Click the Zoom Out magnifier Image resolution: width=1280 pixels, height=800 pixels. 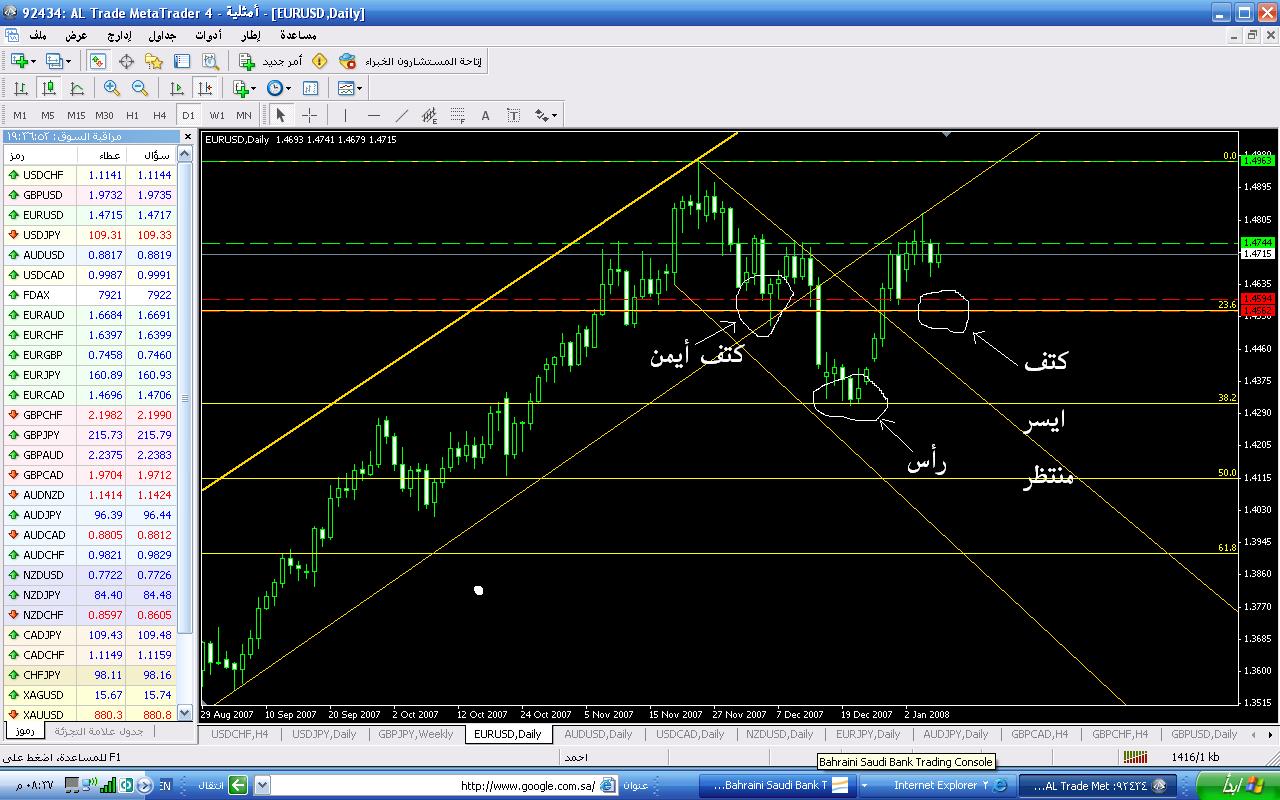pyautogui.click(x=140, y=88)
